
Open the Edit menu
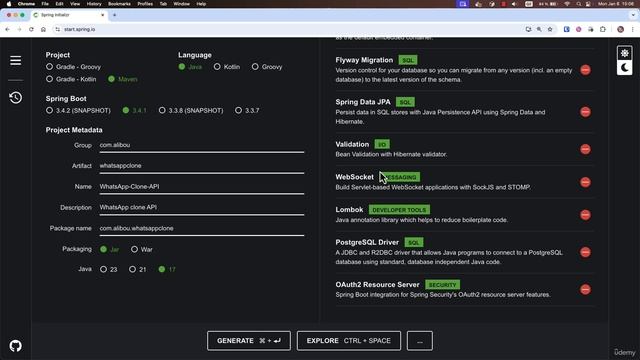[x=60, y=4]
